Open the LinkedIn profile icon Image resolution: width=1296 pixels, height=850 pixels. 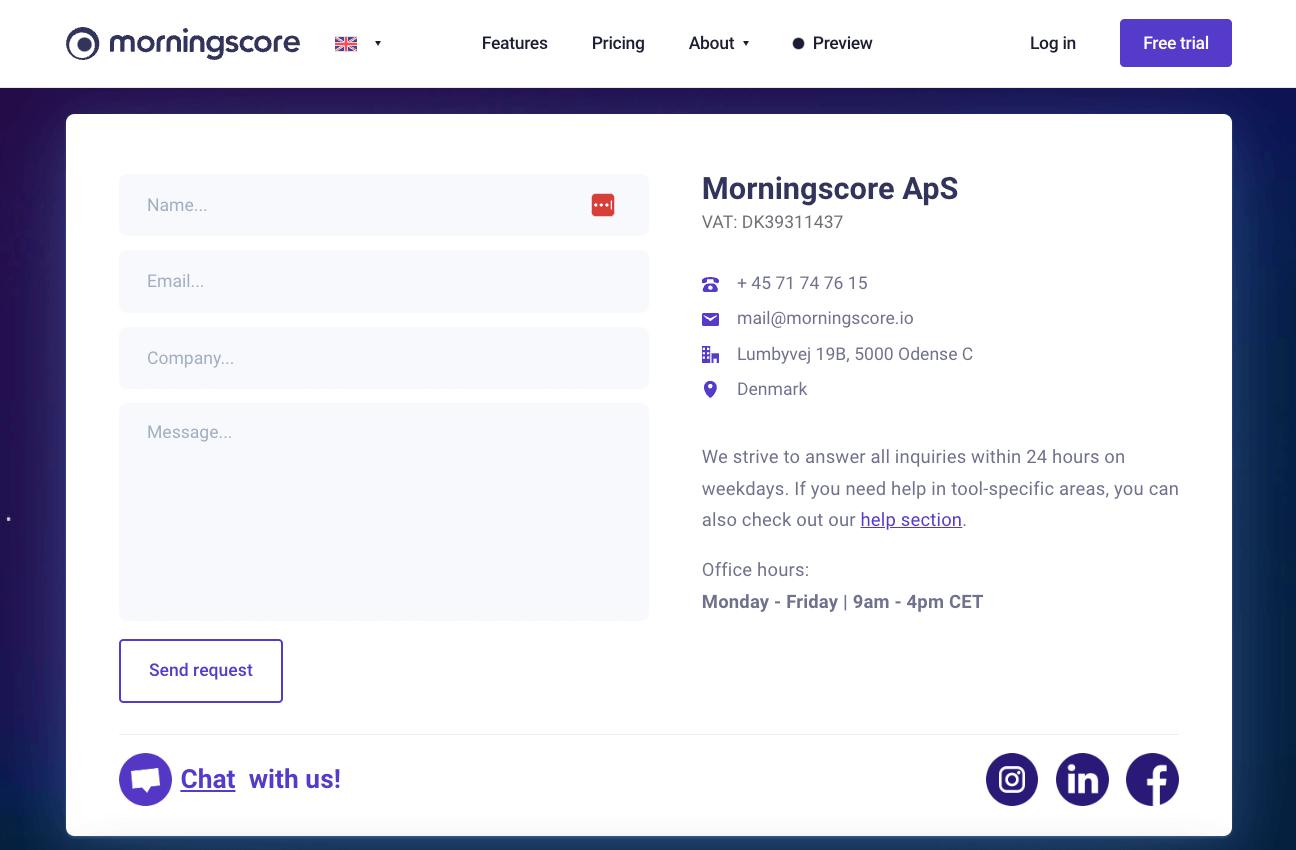pyautogui.click(x=1082, y=779)
